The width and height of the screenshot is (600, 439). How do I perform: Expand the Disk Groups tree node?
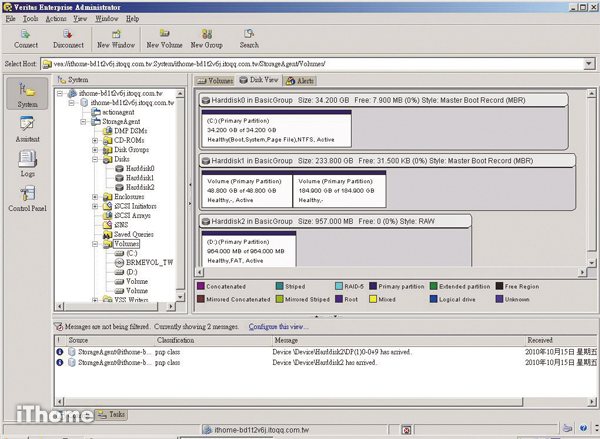95,149
